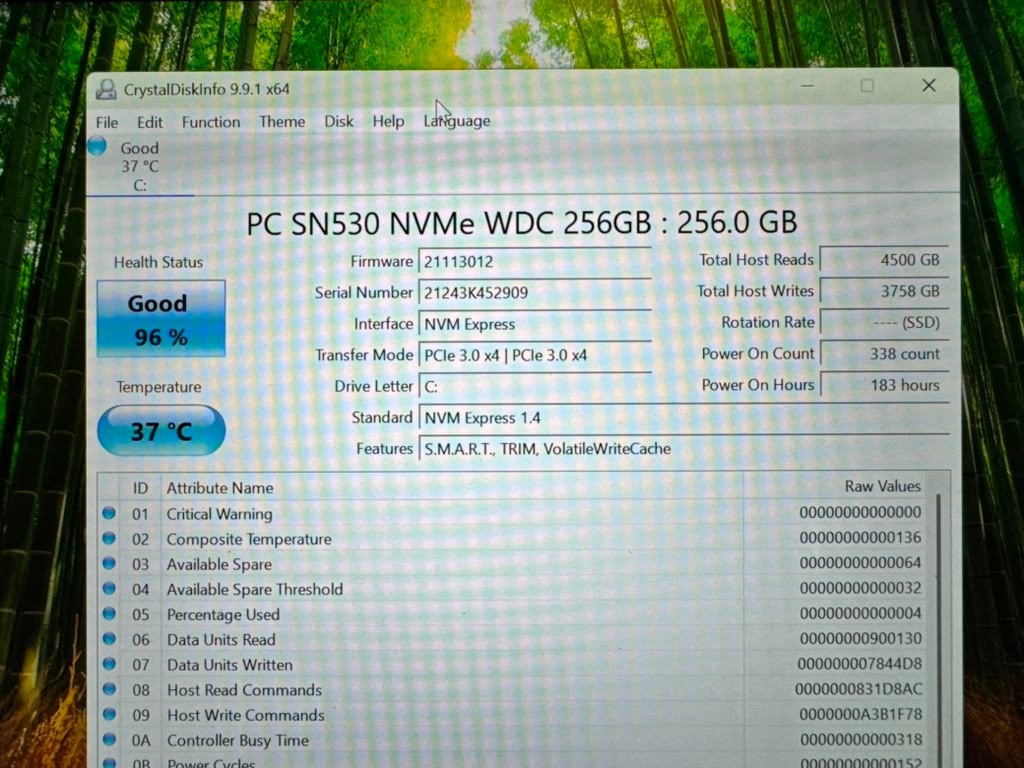
Task: Click the Standard field NVM Express 1.4
Action: (x=684, y=418)
